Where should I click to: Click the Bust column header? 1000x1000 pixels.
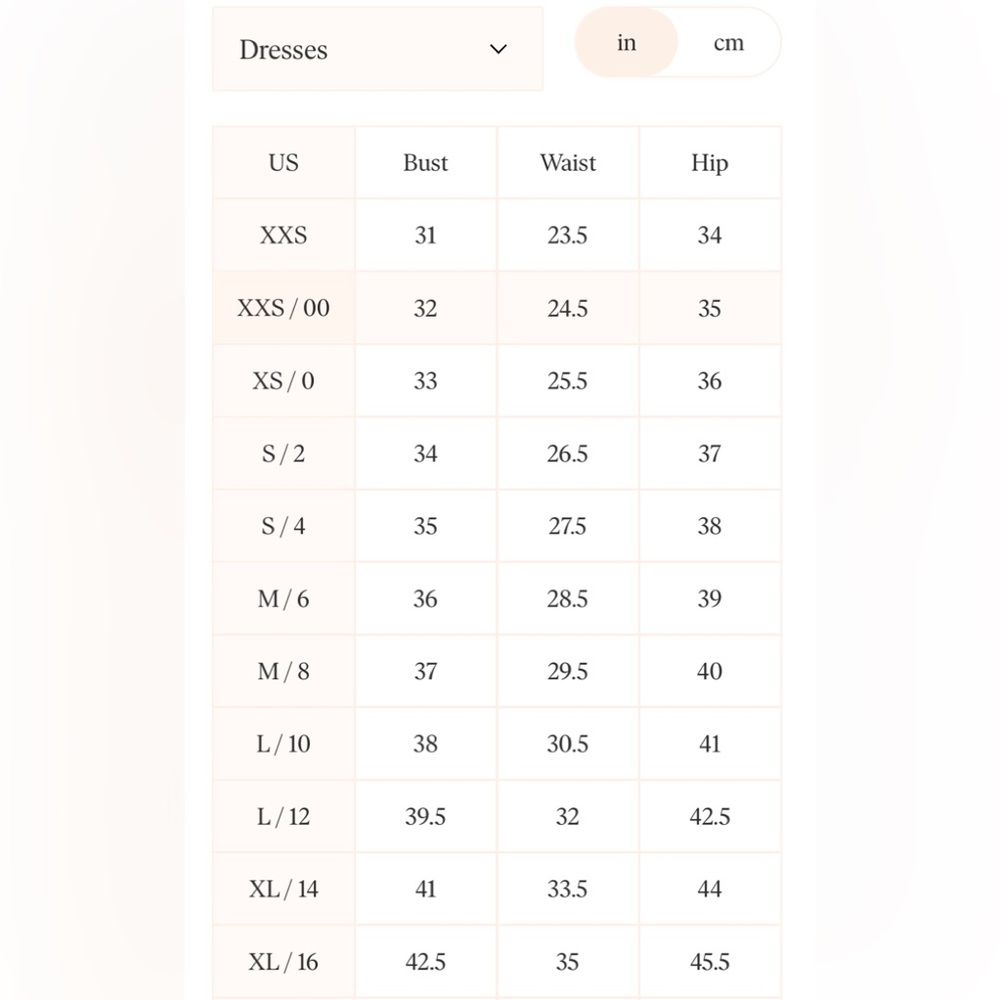[425, 163]
